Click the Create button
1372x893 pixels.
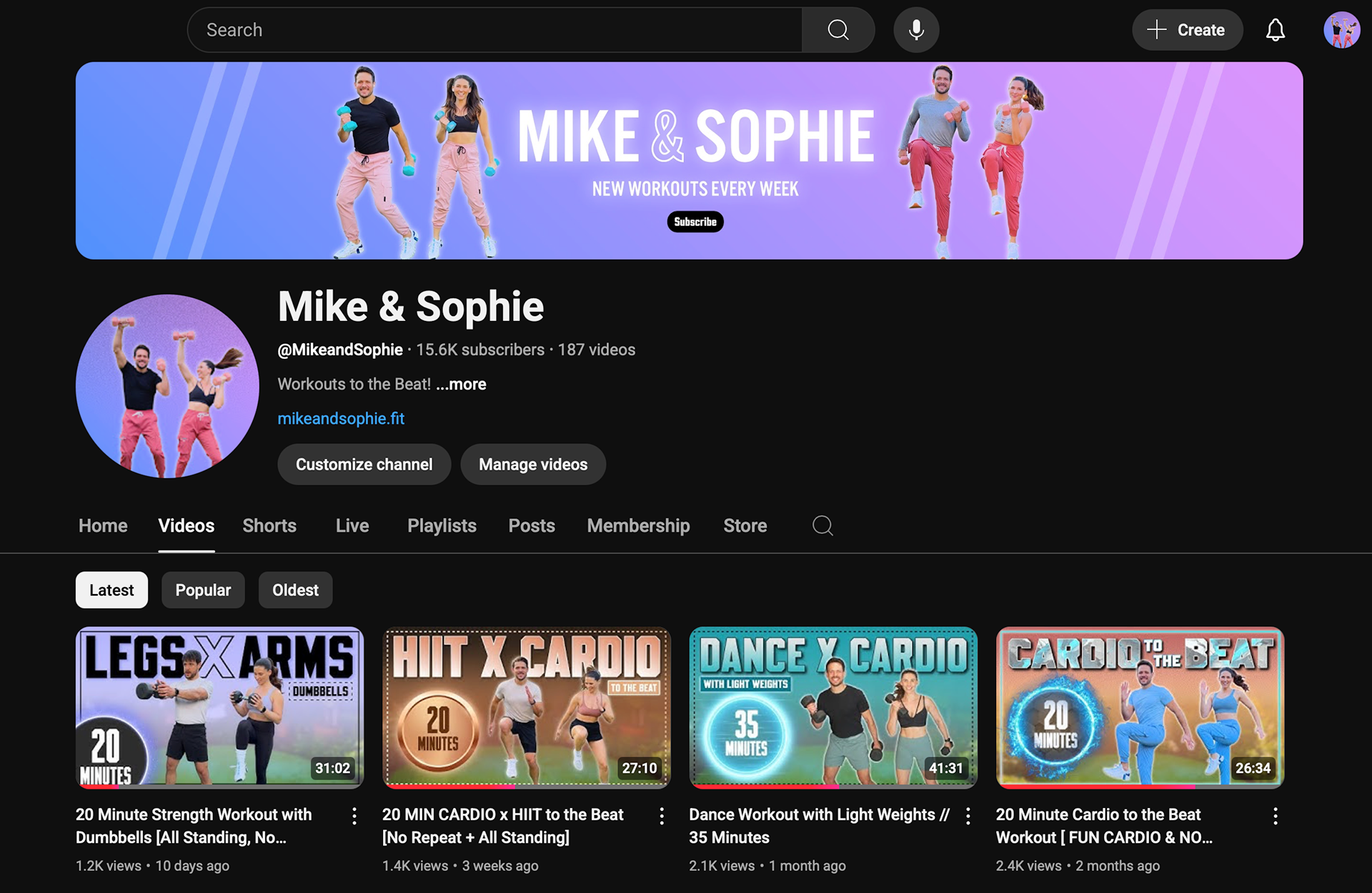(1187, 30)
